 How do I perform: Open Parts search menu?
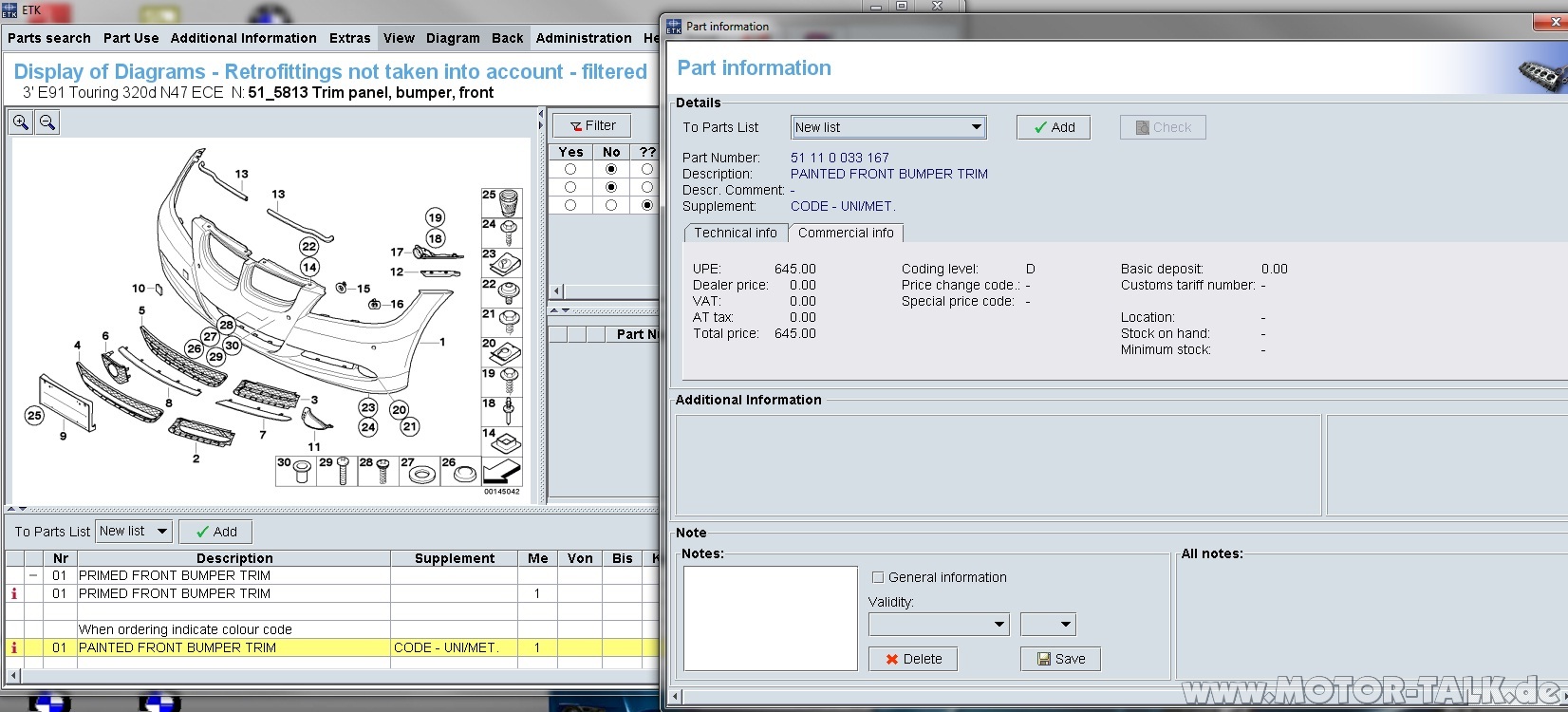click(49, 38)
